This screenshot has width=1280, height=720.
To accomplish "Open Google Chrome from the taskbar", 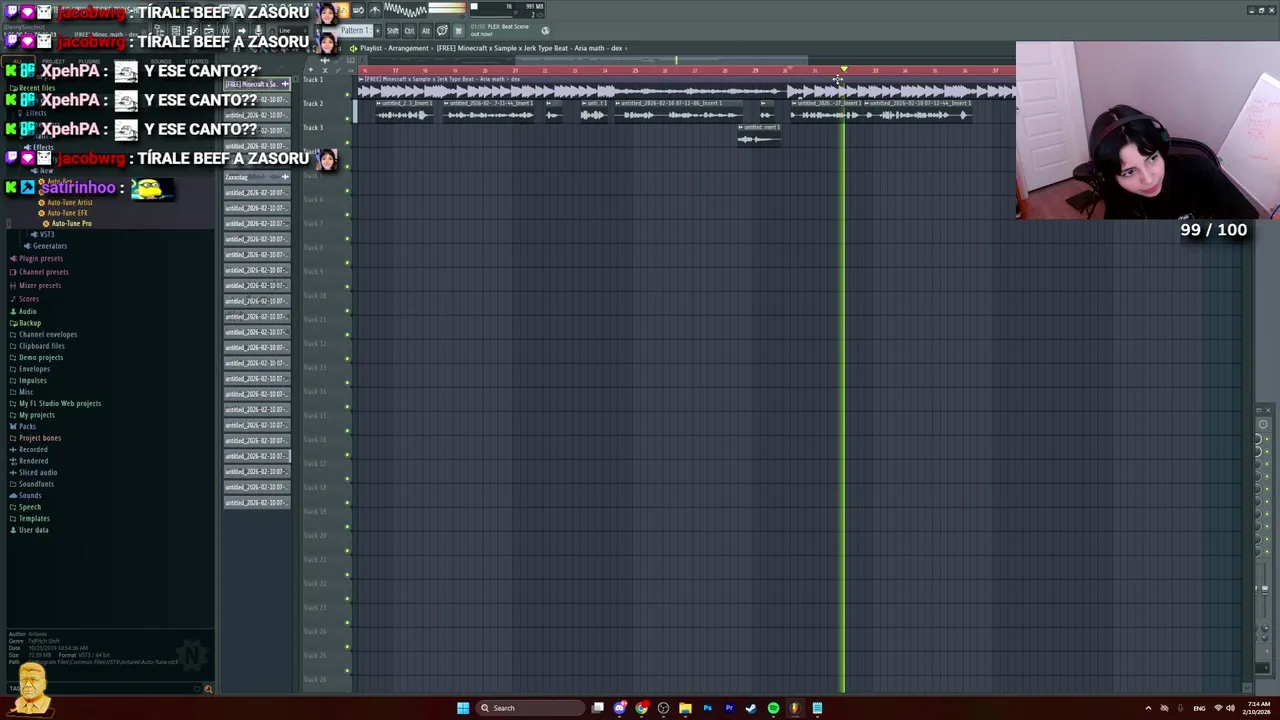I will pos(642,708).
